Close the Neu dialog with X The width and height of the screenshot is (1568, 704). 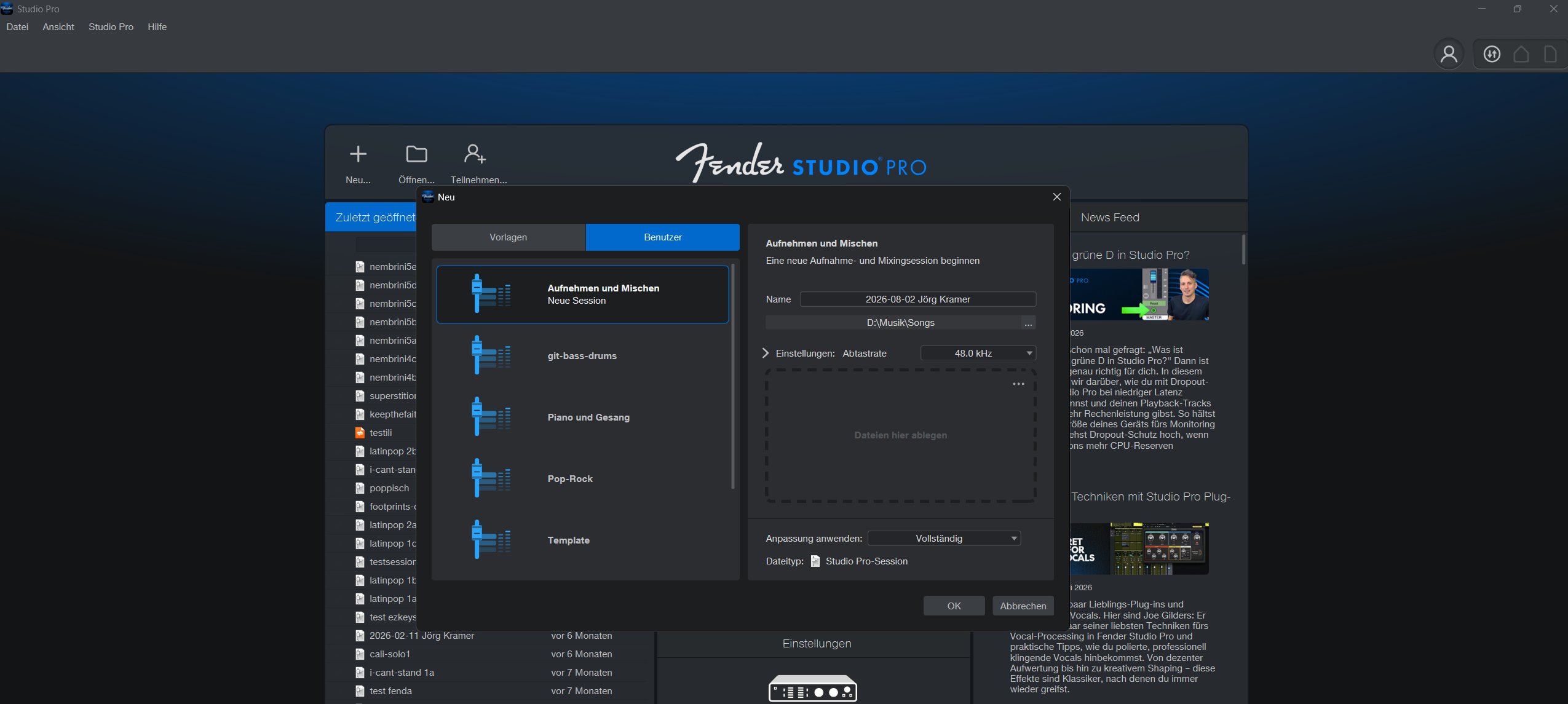[1056, 197]
